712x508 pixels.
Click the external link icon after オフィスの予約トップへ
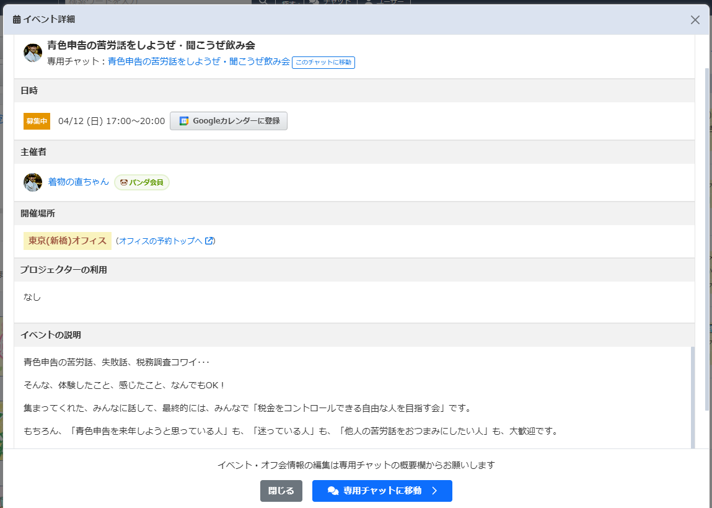(210, 241)
